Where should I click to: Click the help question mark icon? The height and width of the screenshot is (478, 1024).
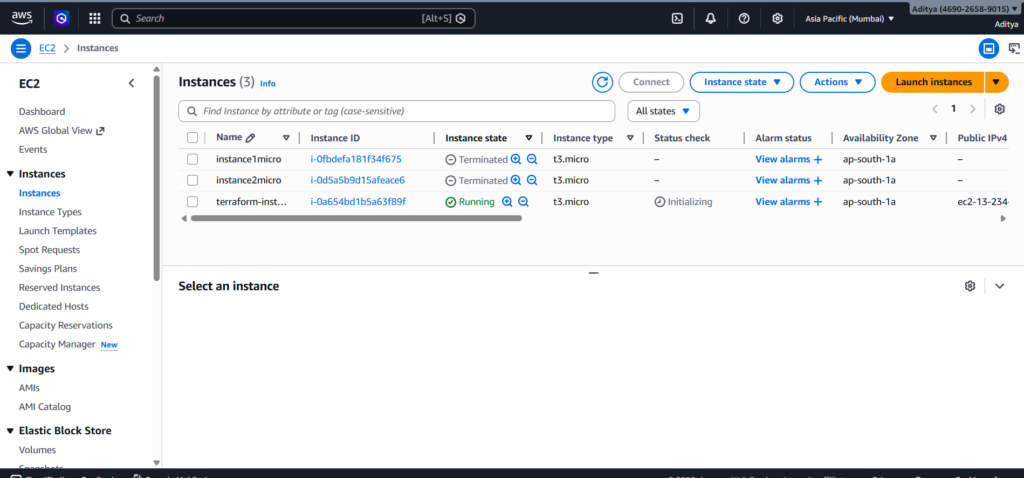(x=744, y=18)
